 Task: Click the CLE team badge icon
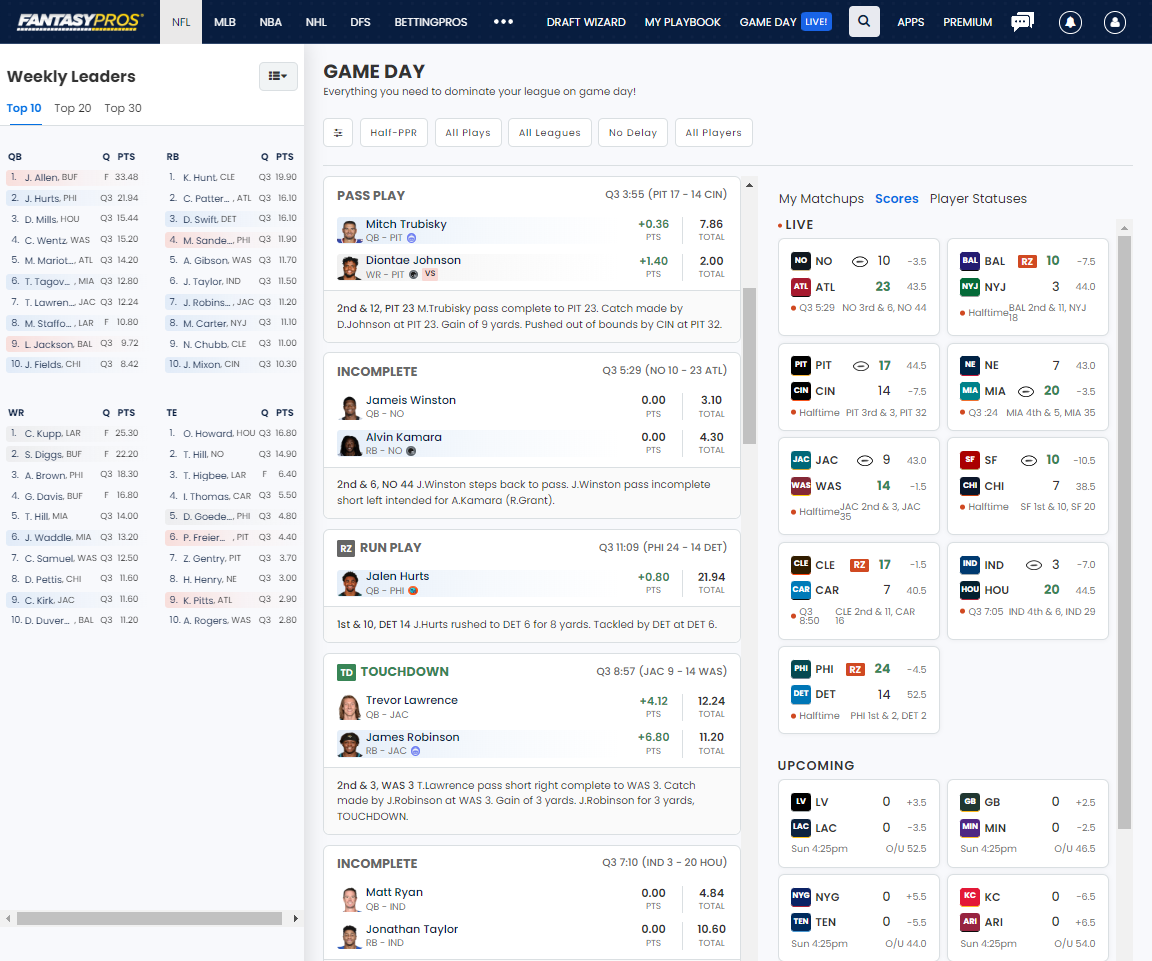pyautogui.click(x=801, y=564)
